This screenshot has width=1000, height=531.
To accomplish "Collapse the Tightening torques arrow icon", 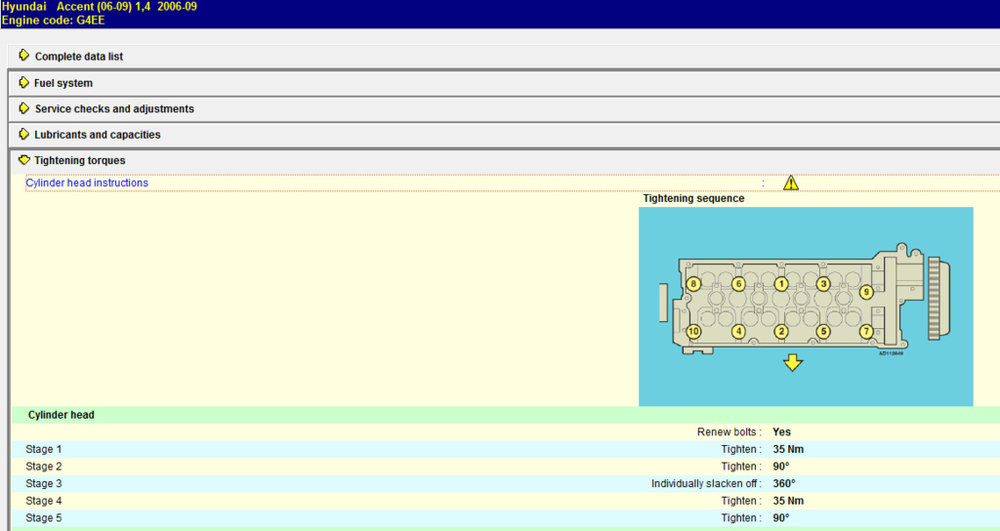I will 24,160.
